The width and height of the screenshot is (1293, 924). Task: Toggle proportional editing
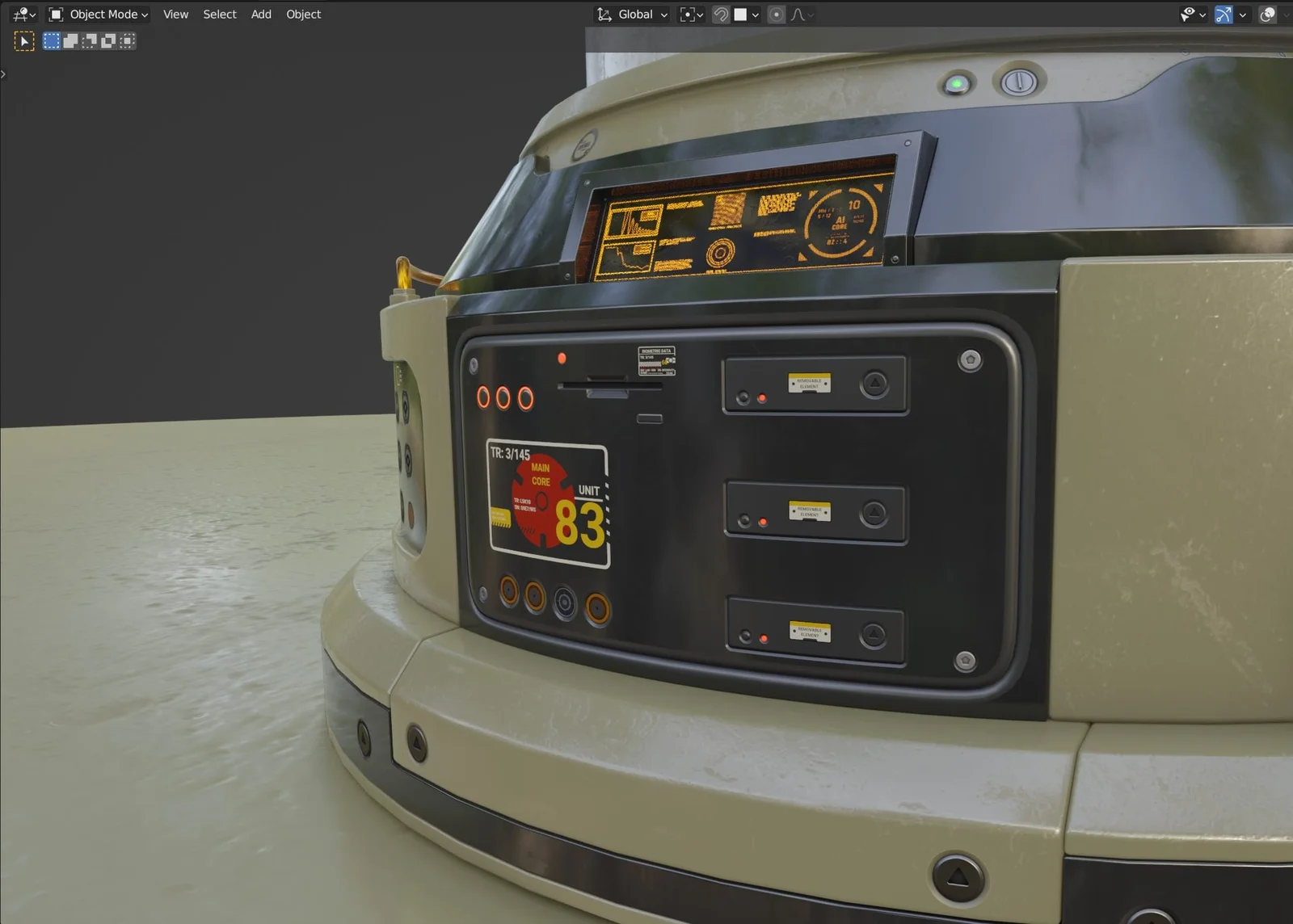[x=776, y=15]
